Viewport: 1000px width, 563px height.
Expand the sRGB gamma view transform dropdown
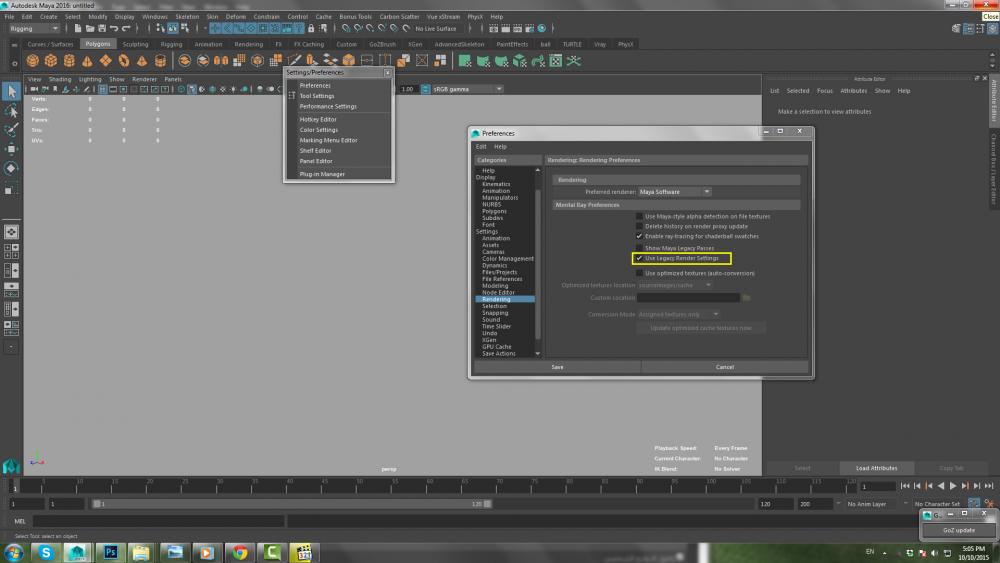click(467, 89)
